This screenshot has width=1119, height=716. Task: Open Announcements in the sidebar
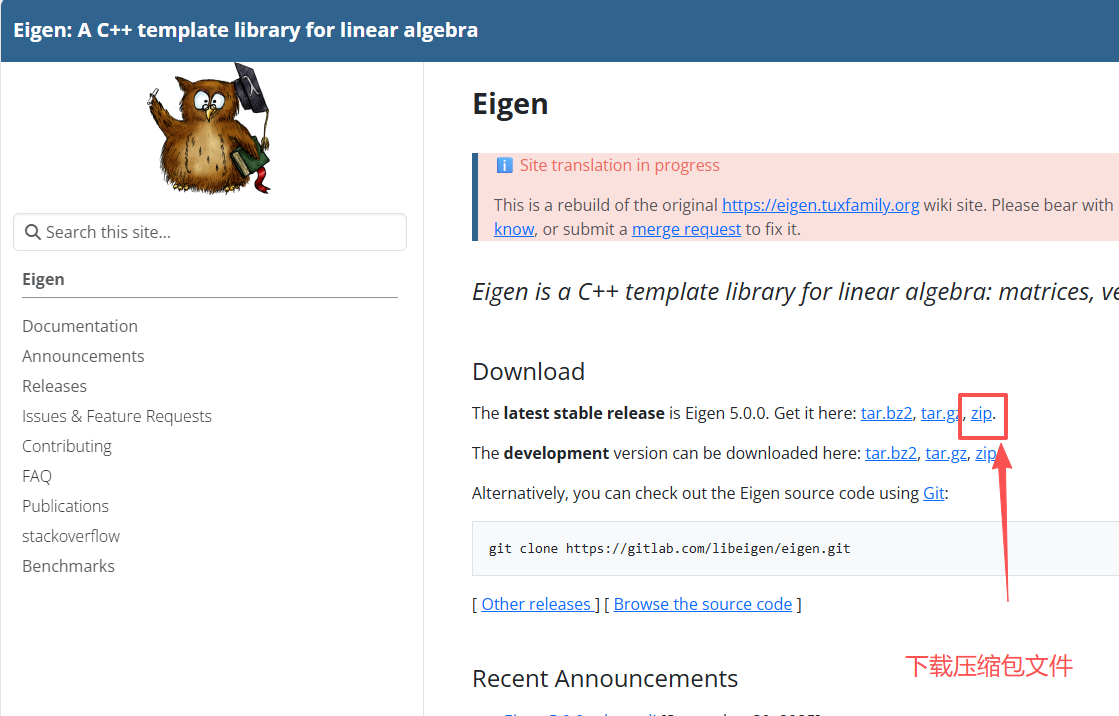point(83,356)
